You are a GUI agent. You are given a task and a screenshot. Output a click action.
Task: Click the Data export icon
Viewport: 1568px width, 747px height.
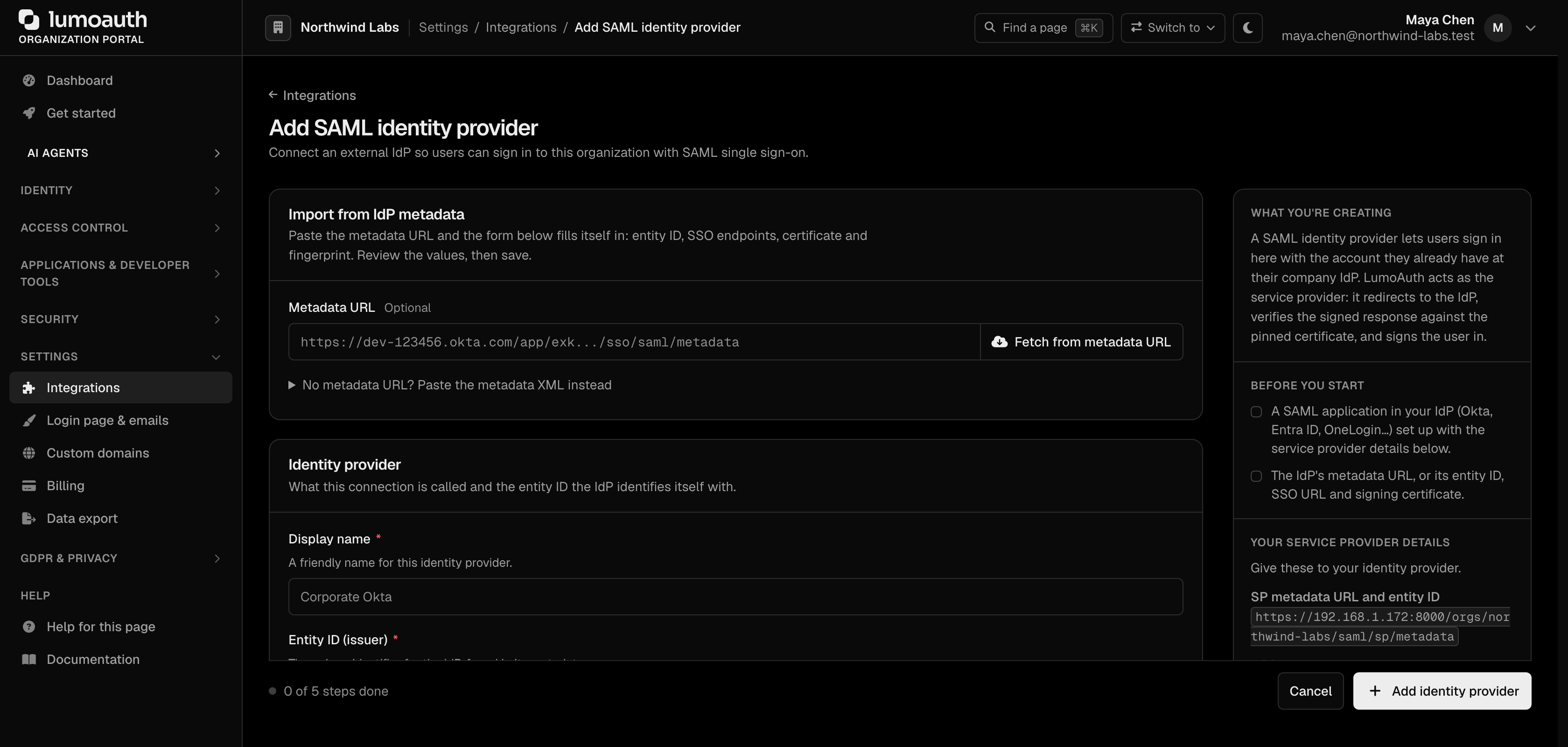[x=28, y=519]
